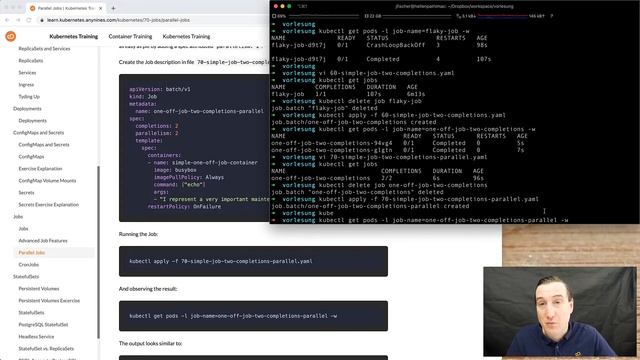Click kubectl get pods parallel code block

pos(253,316)
